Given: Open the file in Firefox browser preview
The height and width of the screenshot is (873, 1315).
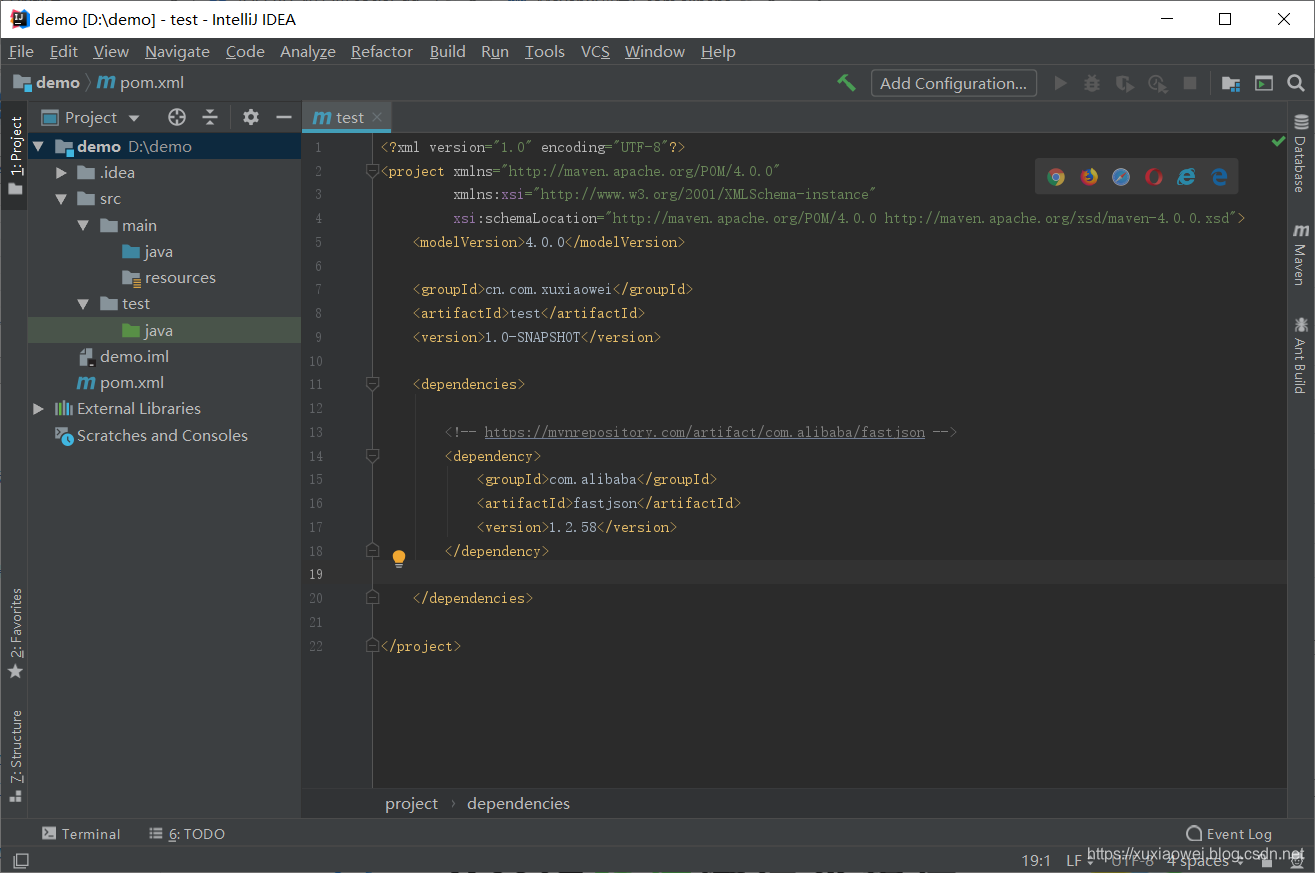Looking at the screenshot, I should pos(1088,176).
